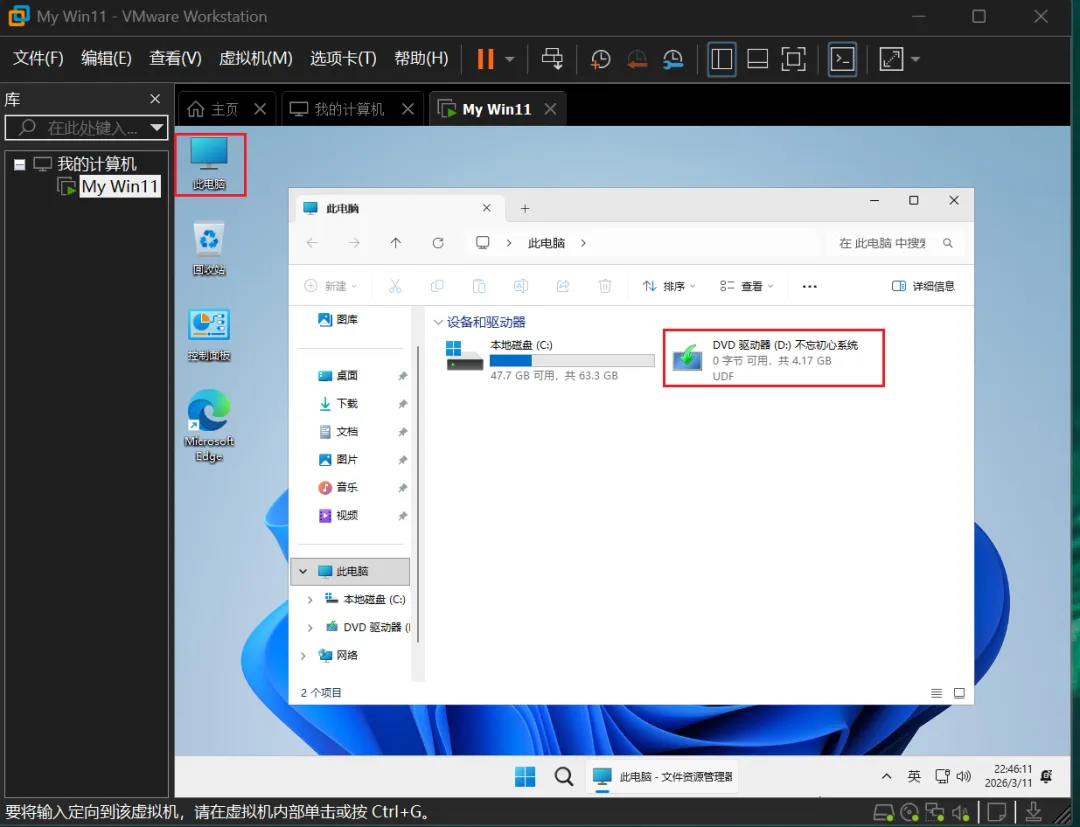
Task: Expand 本地磁盘 (C:) in navigation tree
Action: (x=310, y=600)
